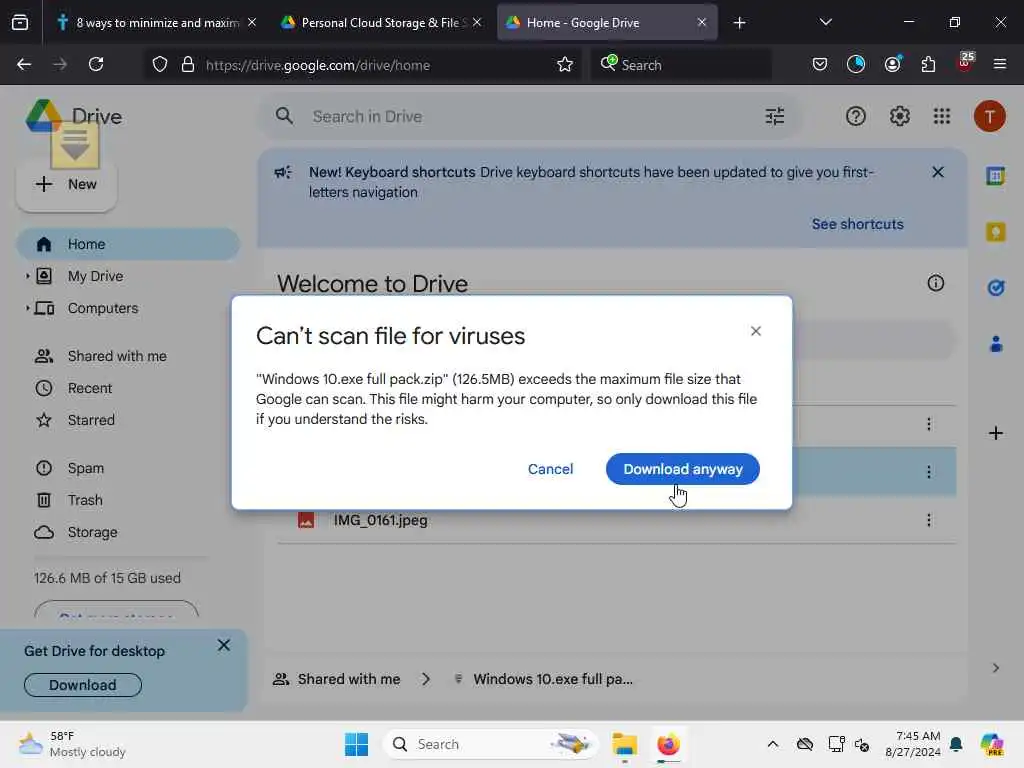The width and height of the screenshot is (1024, 768).
Task: Close the Can't scan file dialog
Action: point(756,331)
